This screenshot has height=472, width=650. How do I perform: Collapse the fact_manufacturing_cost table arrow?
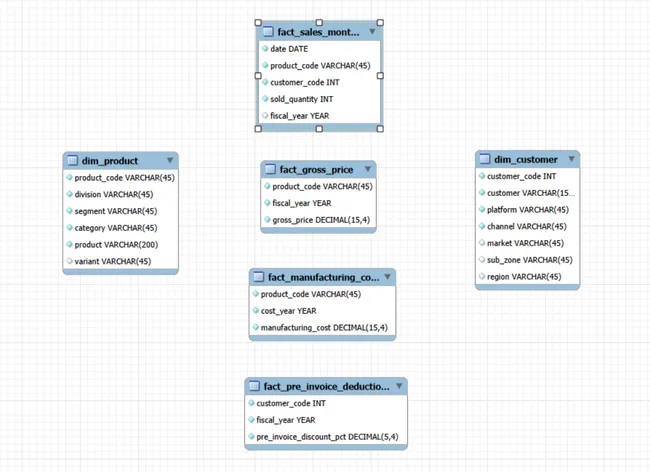coord(387,277)
